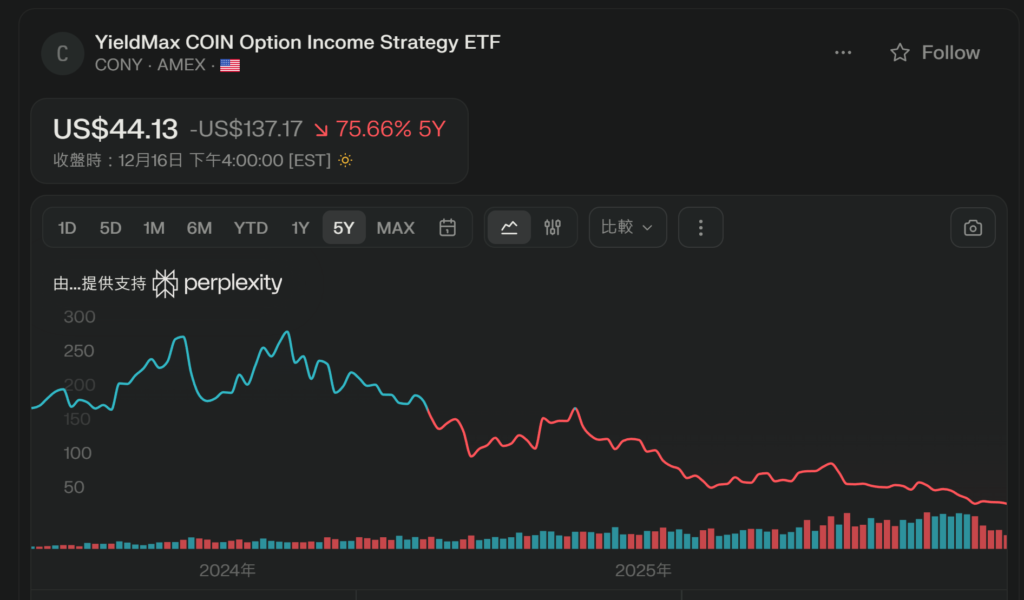Select the 1M time range
The height and width of the screenshot is (600, 1024).
click(154, 228)
